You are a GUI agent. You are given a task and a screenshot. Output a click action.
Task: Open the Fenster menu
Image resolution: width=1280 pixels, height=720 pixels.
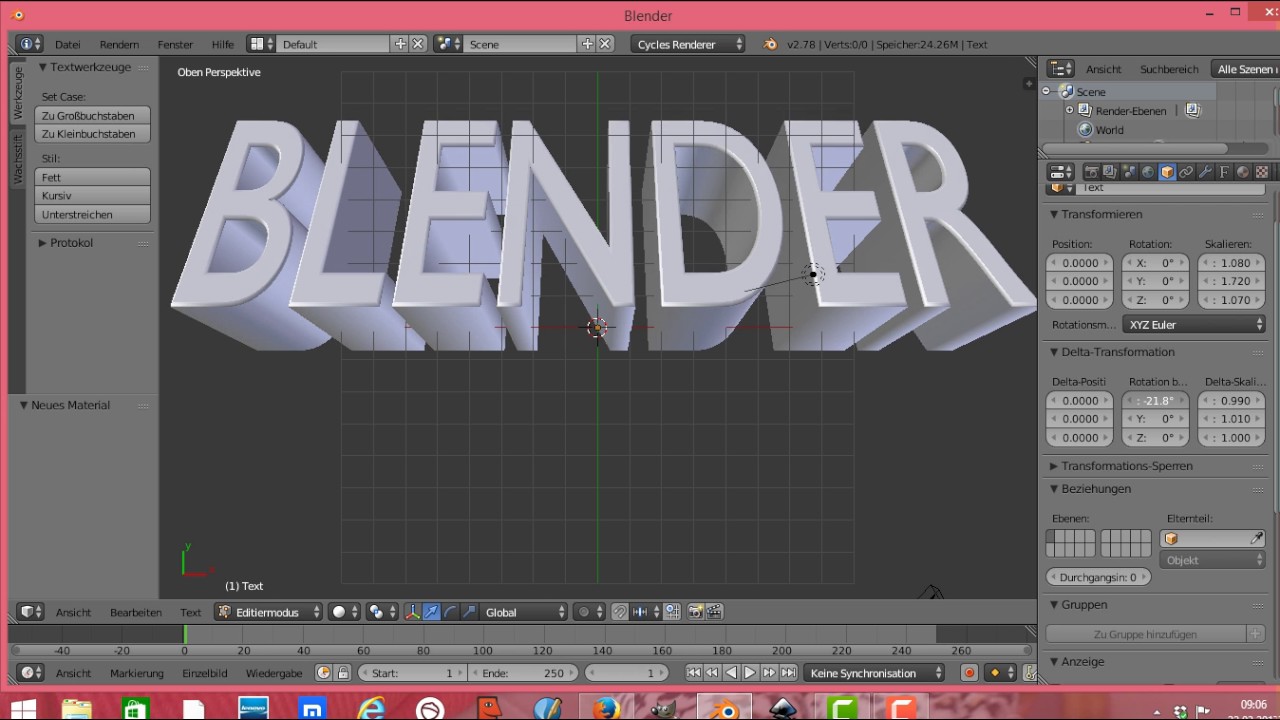point(175,45)
